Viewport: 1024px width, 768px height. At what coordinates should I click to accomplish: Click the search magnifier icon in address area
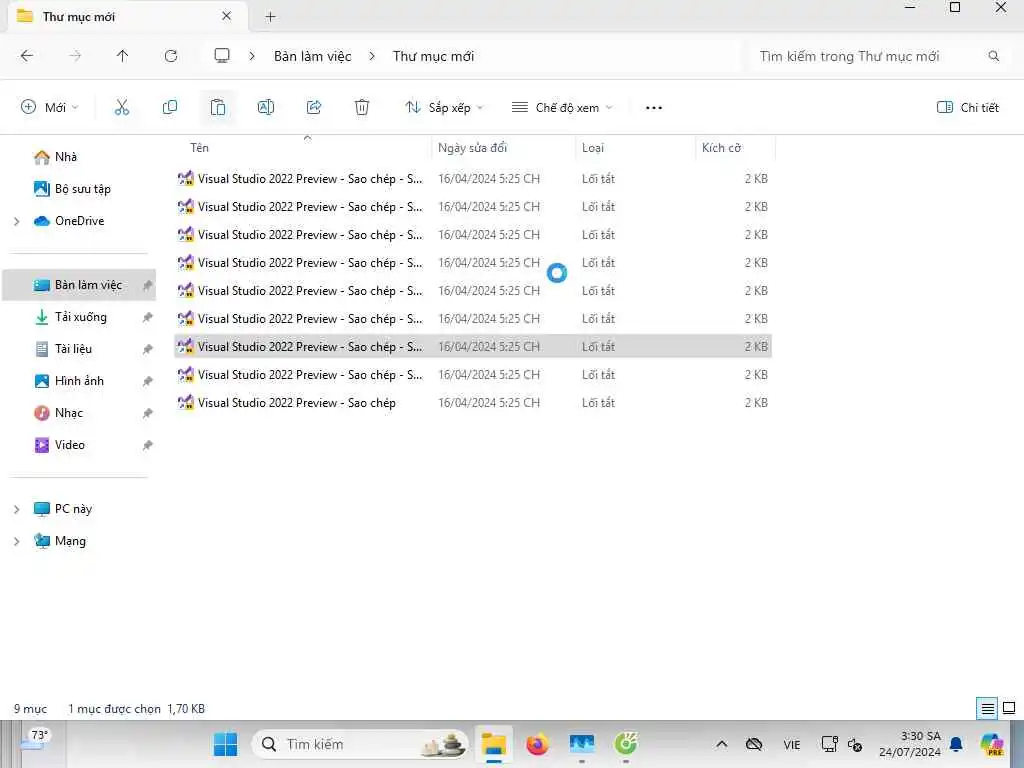pos(993,56)
